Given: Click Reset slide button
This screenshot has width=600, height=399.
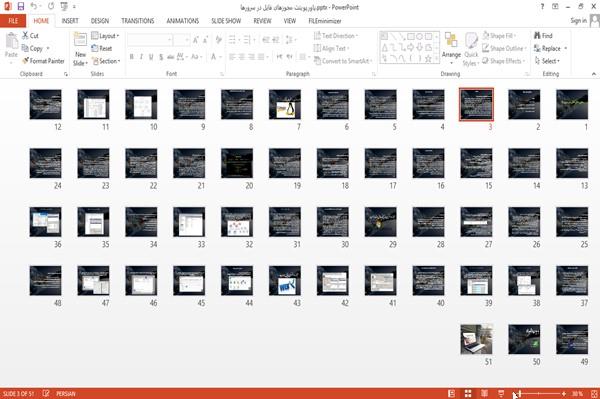Looking at the screenshot, I should [102, 49].
